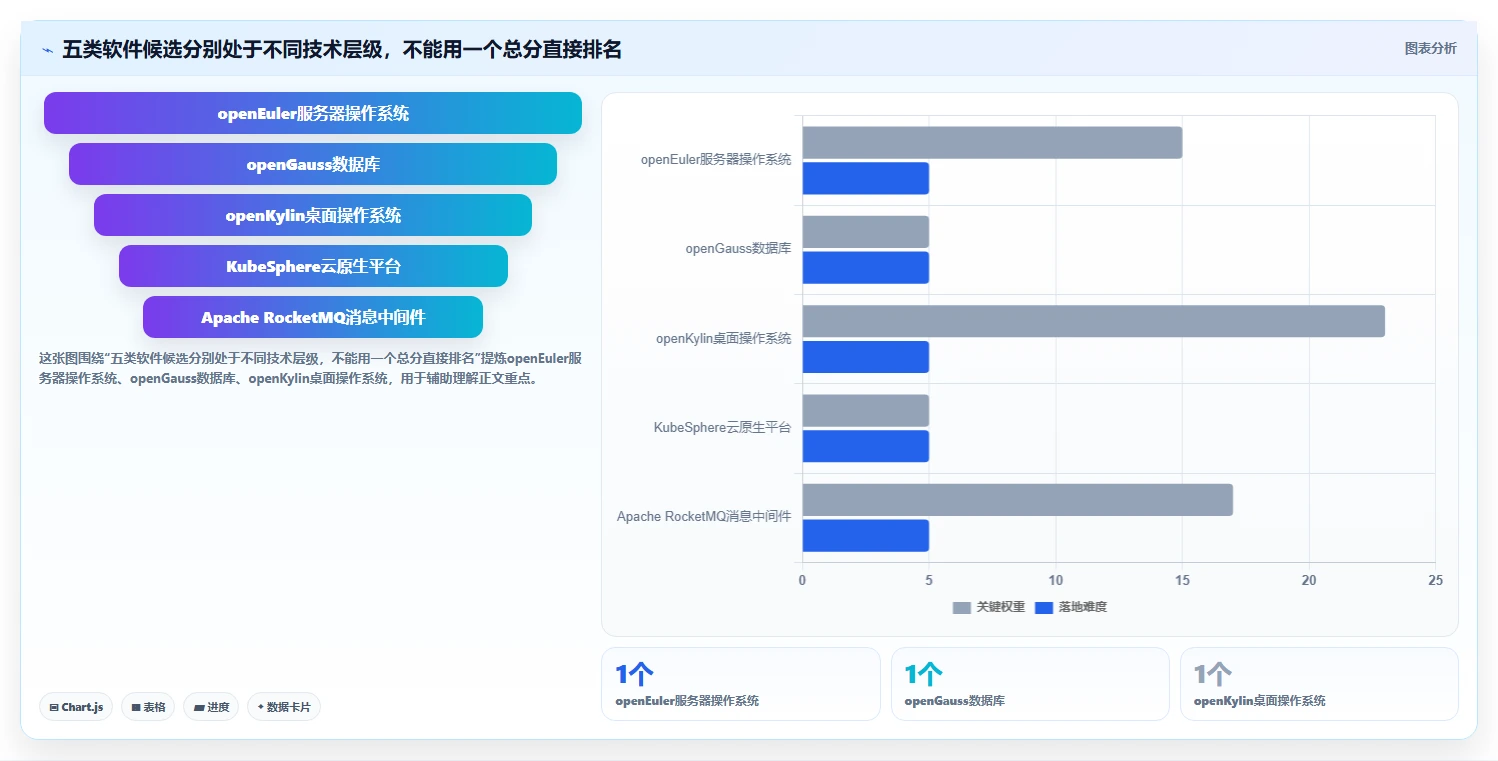Click y-axis label Apache RocketMQ消息中间件
This screenshot has height=761, width=1498.
704,516
